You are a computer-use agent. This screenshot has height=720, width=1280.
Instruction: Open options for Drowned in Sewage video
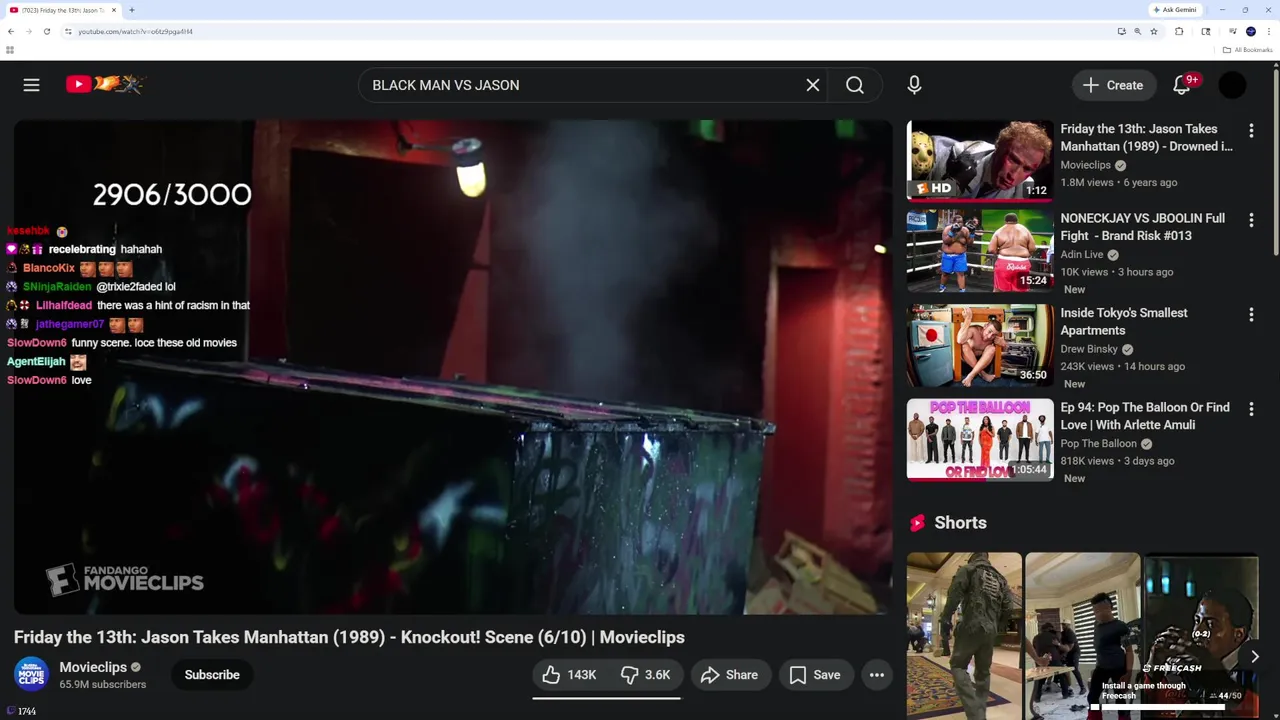pos(1251,130)
